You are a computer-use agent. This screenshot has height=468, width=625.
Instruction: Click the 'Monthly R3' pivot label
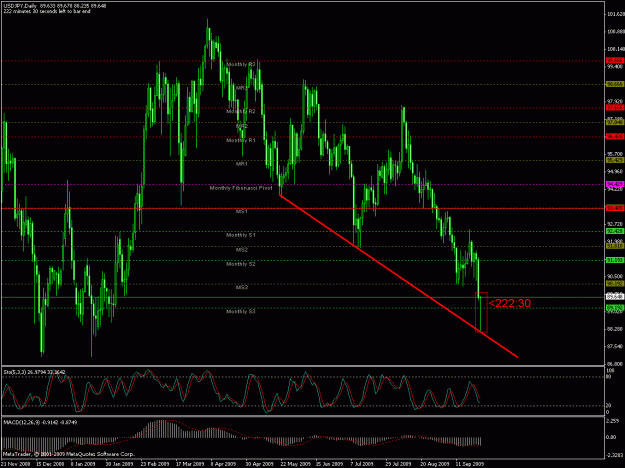tap(241, 64)
